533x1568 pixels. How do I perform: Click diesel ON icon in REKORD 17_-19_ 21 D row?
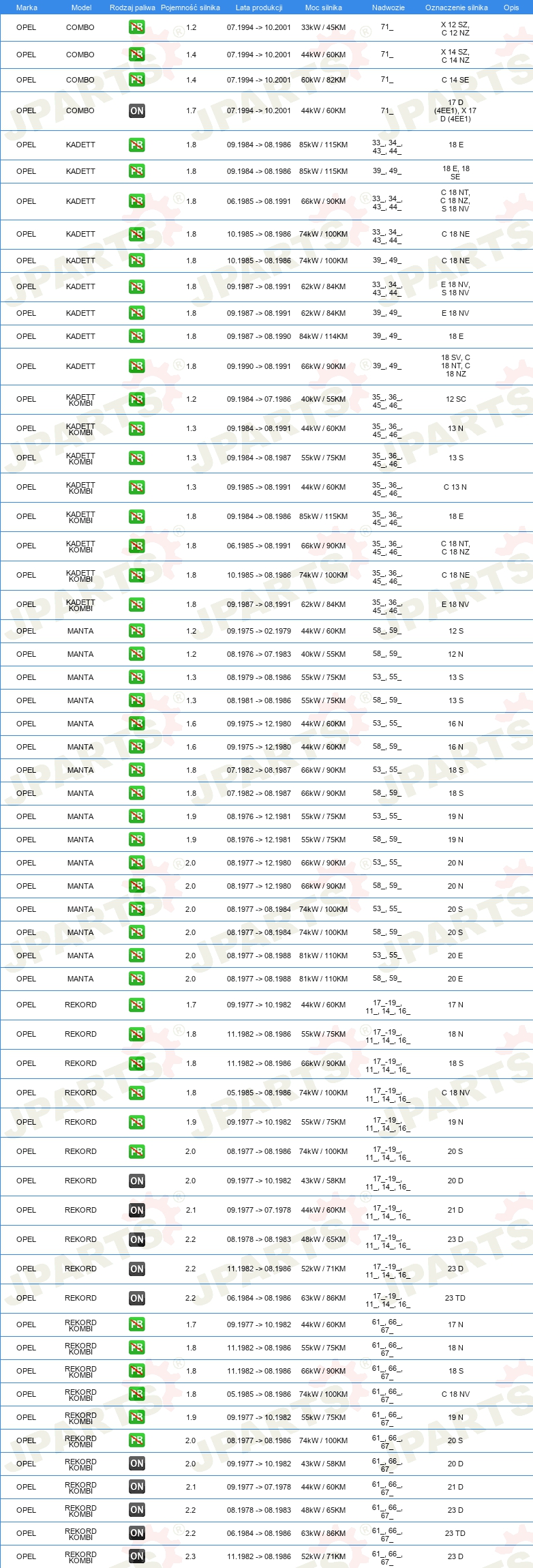point(137,1210)
